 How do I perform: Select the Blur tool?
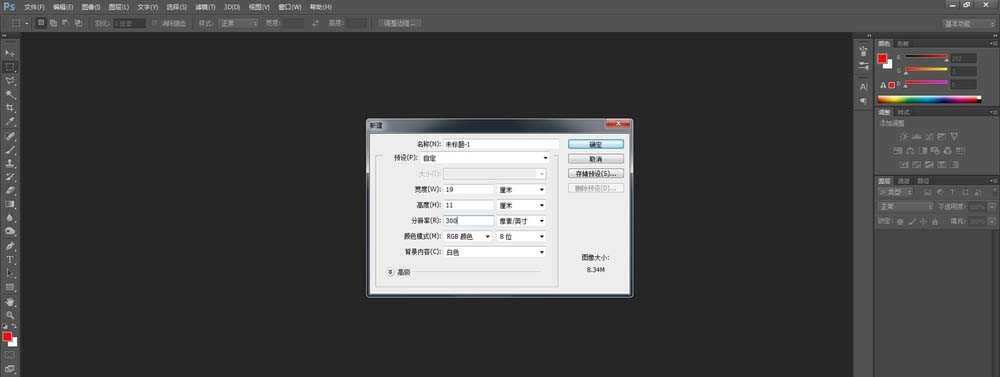(x=10, y=218)
